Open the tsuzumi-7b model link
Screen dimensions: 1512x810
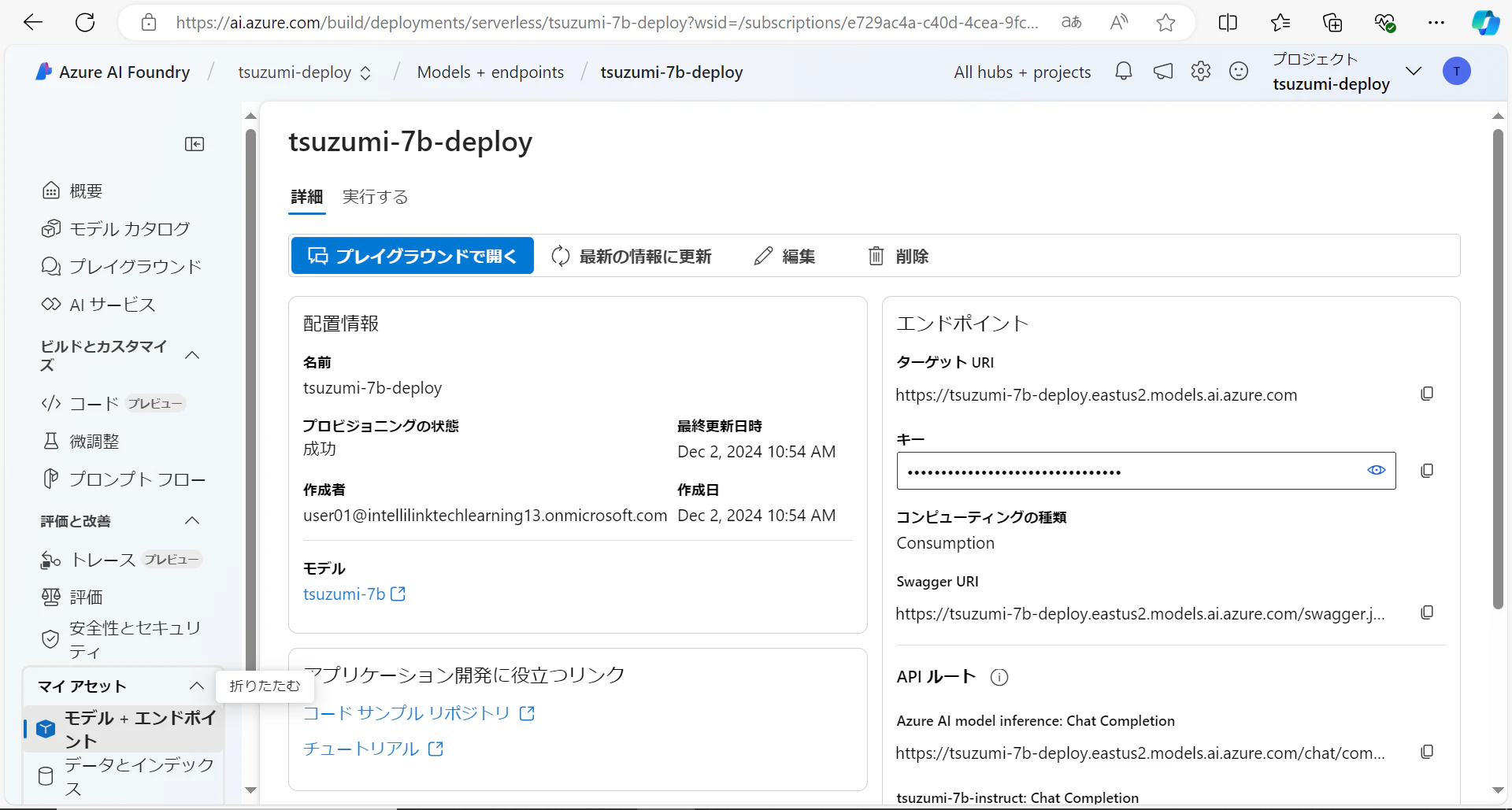[x=354, y=594]
